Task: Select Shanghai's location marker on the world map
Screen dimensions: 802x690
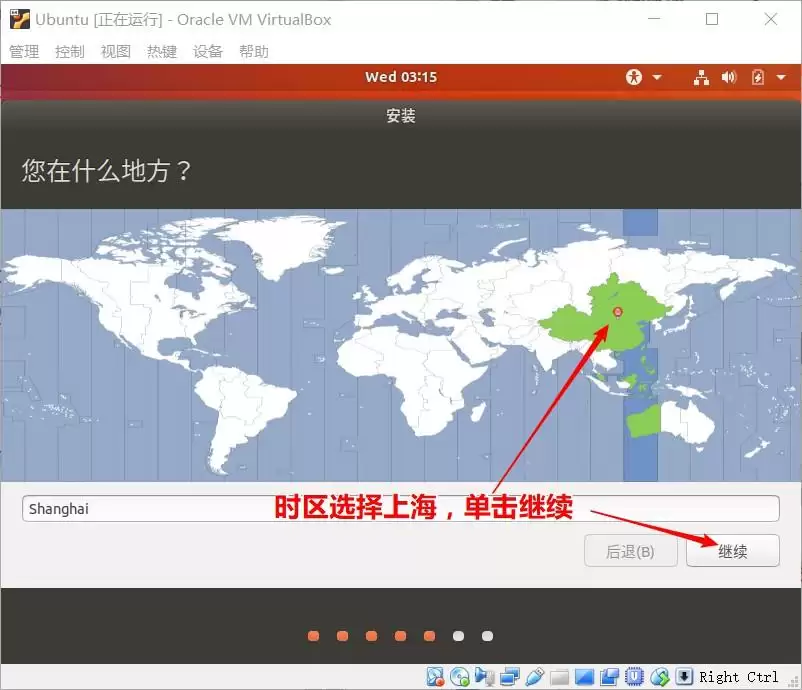Action: (619, 312)
